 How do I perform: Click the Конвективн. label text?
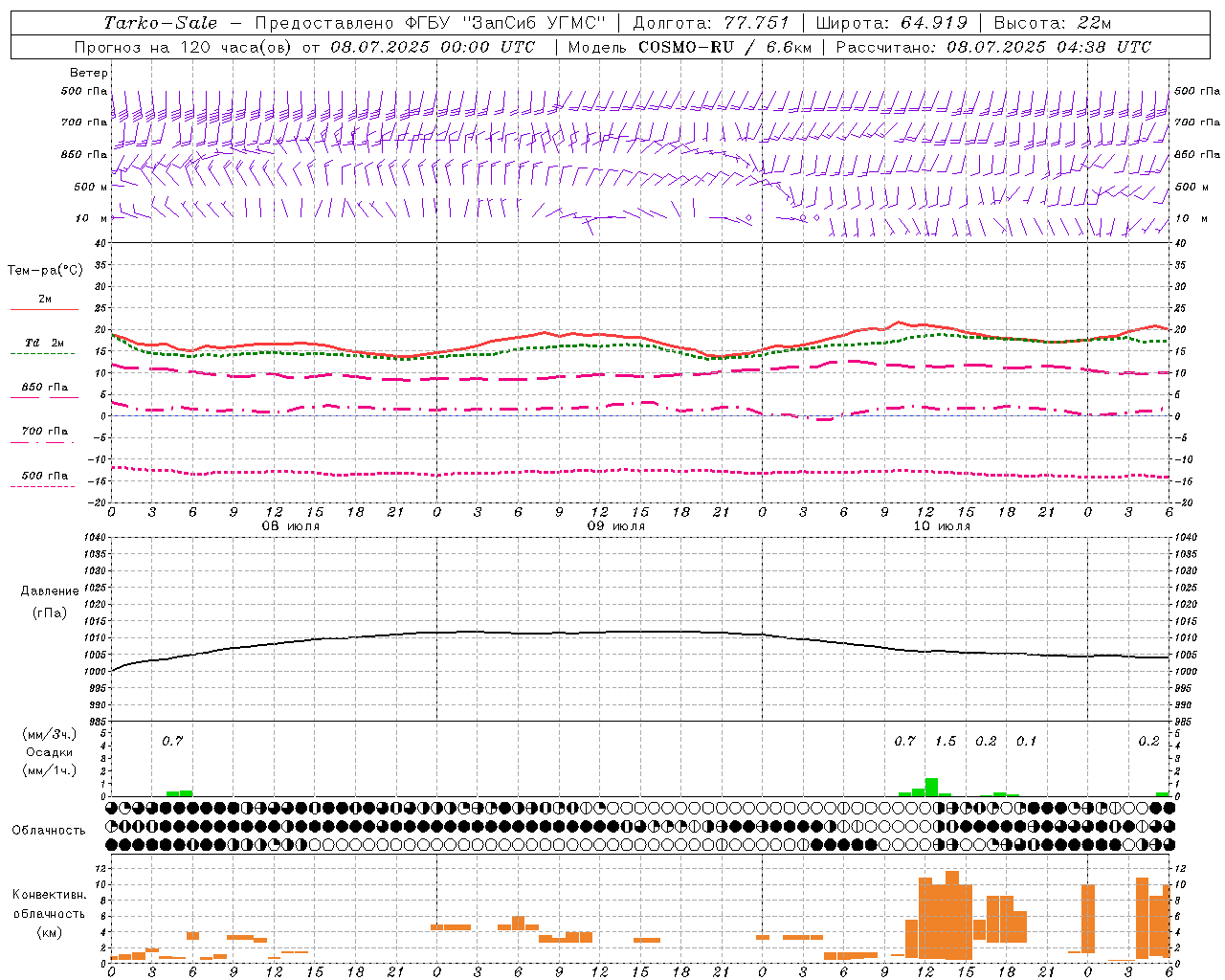point(49,895)
